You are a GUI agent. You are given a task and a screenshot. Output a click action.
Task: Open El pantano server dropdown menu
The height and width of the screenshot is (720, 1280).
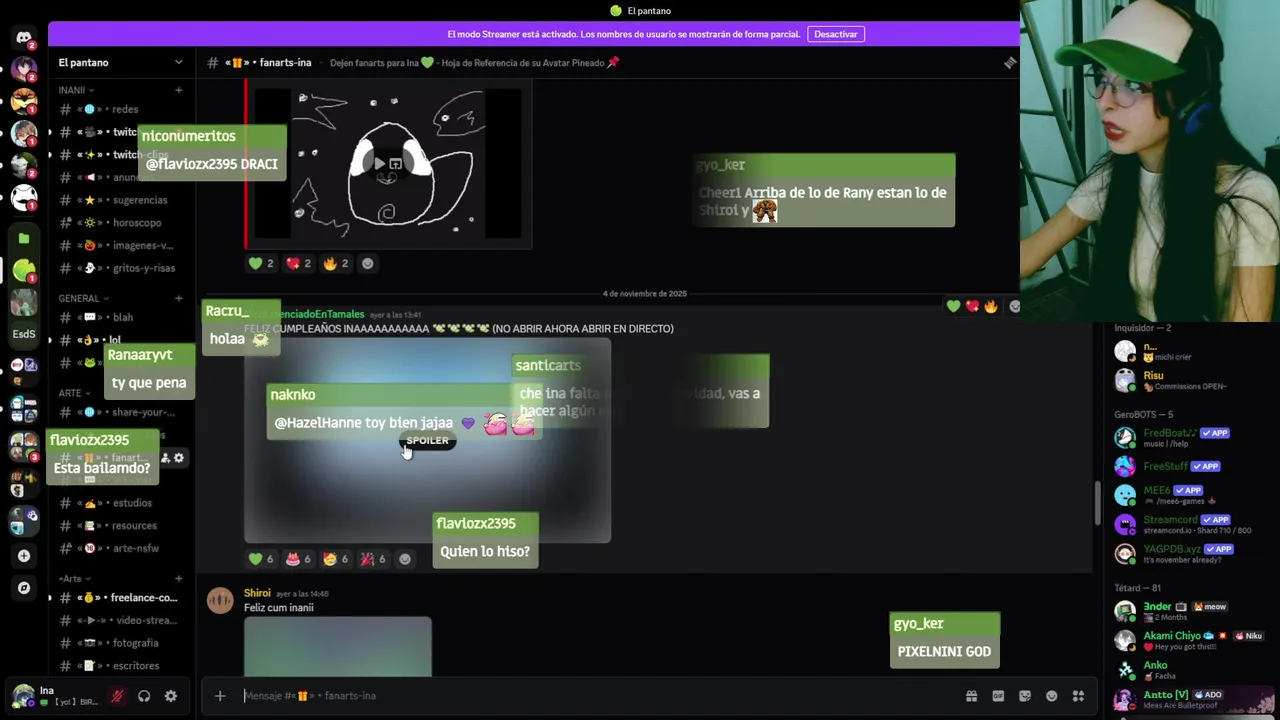click(x=120, y=62)
